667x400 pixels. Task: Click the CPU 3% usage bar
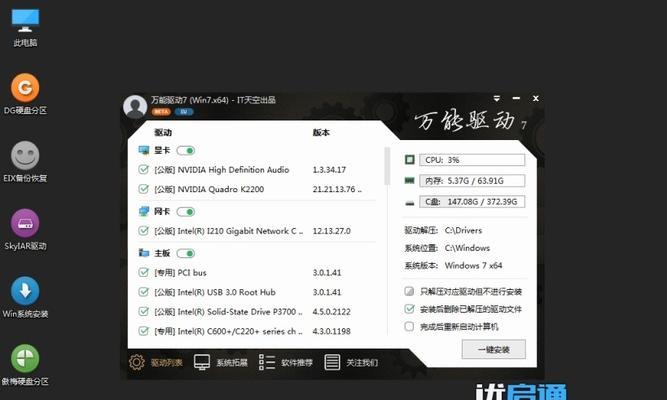472,160
